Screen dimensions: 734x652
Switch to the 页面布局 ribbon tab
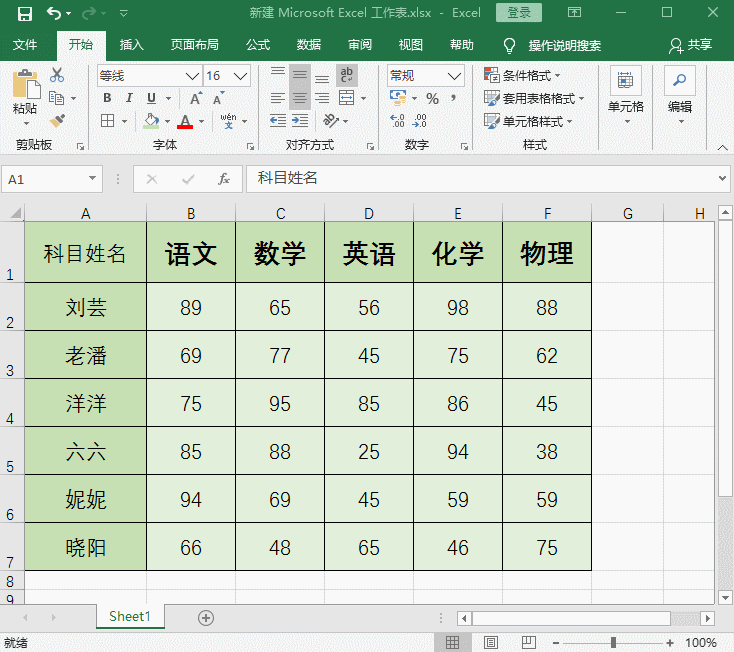click(x=194, y=45)
